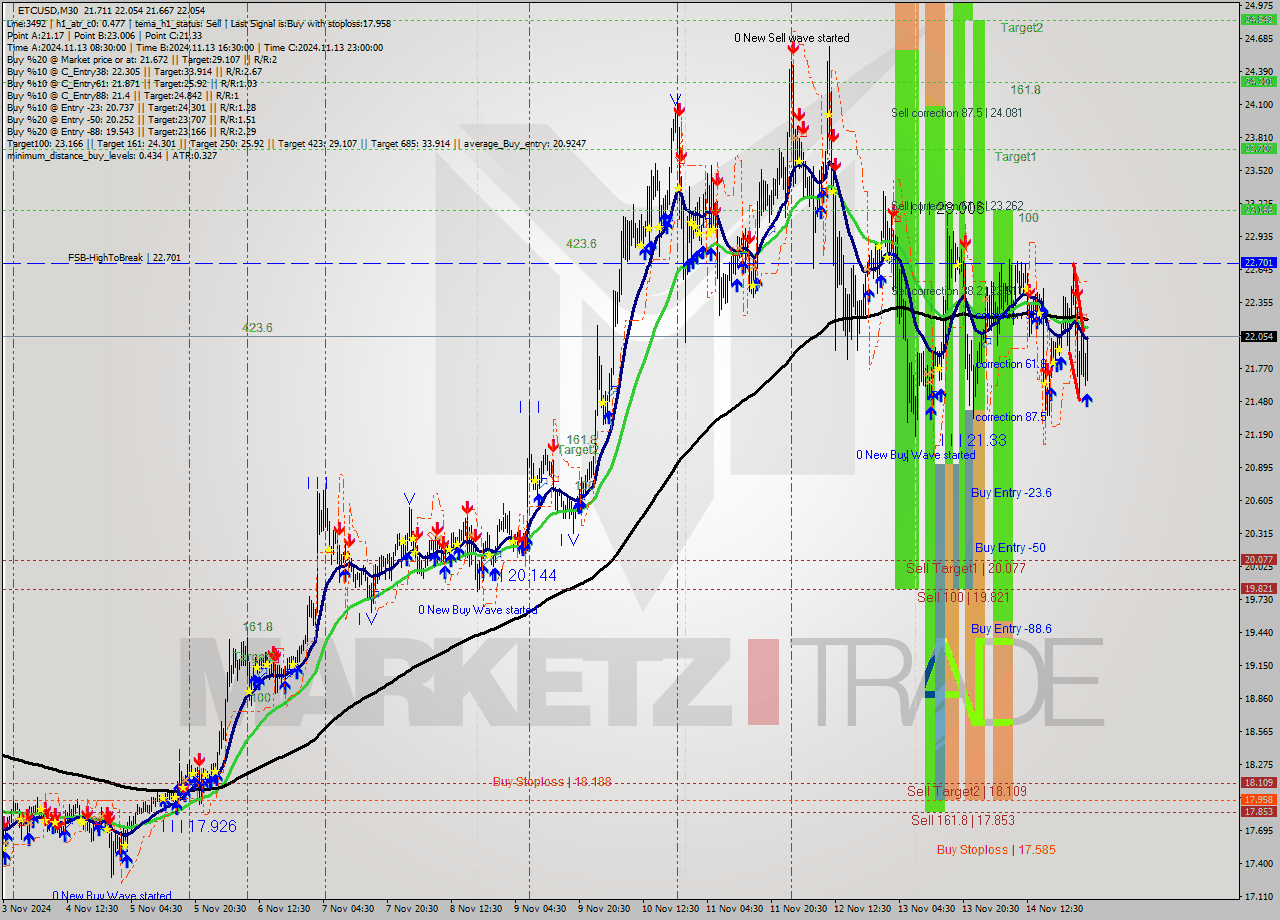Click the green 23.707 price tag

click(1259, 149)
